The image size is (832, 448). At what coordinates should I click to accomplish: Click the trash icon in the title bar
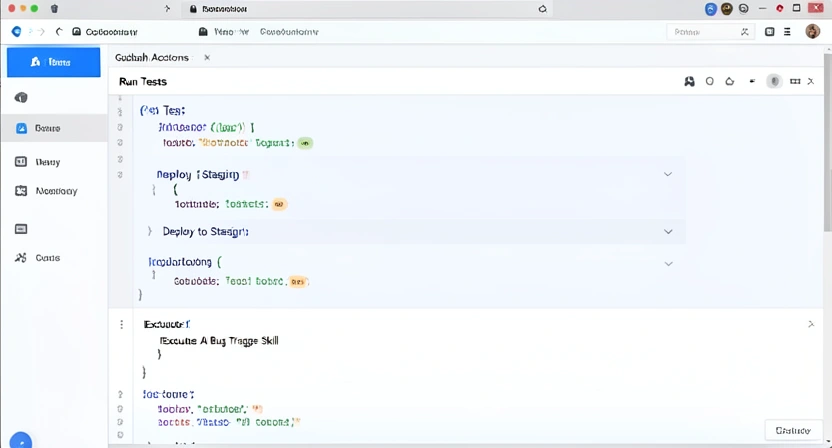54,8
